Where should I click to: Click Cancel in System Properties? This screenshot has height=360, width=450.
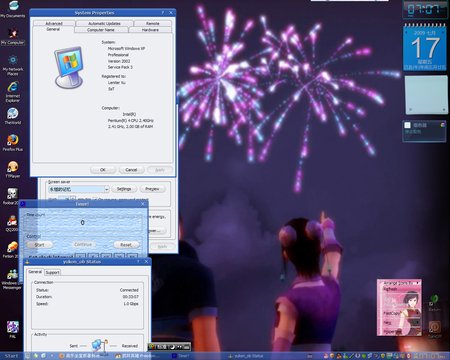(x=131, y=170)
